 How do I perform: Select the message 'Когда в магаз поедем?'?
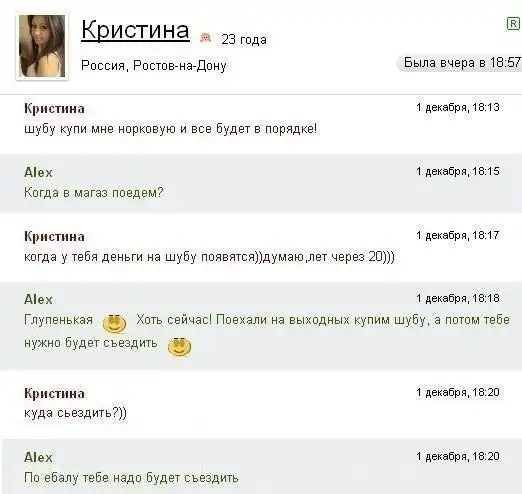[x=94, y=193]
